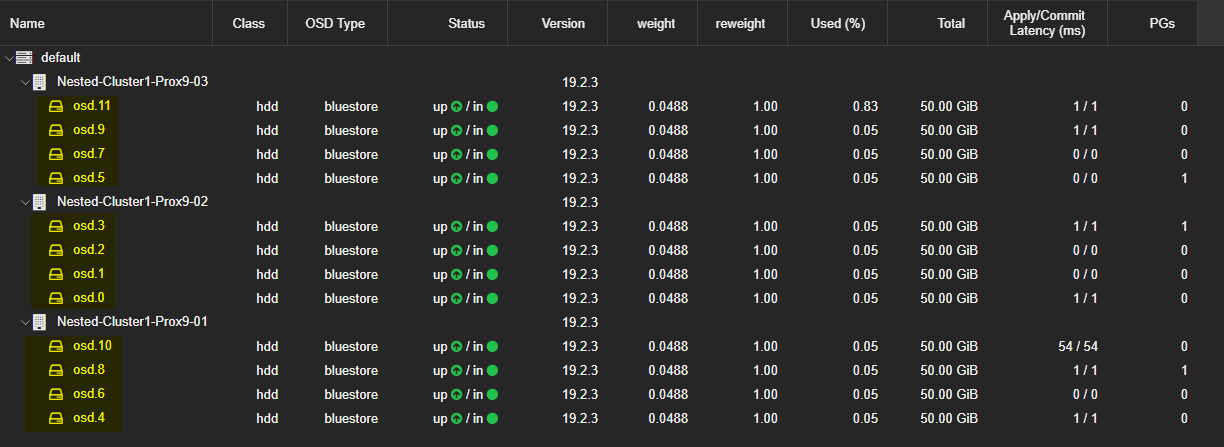Viewport: 1224px width, 447px height.
Task: Click the default root server icon
Action: pos(25,57)
